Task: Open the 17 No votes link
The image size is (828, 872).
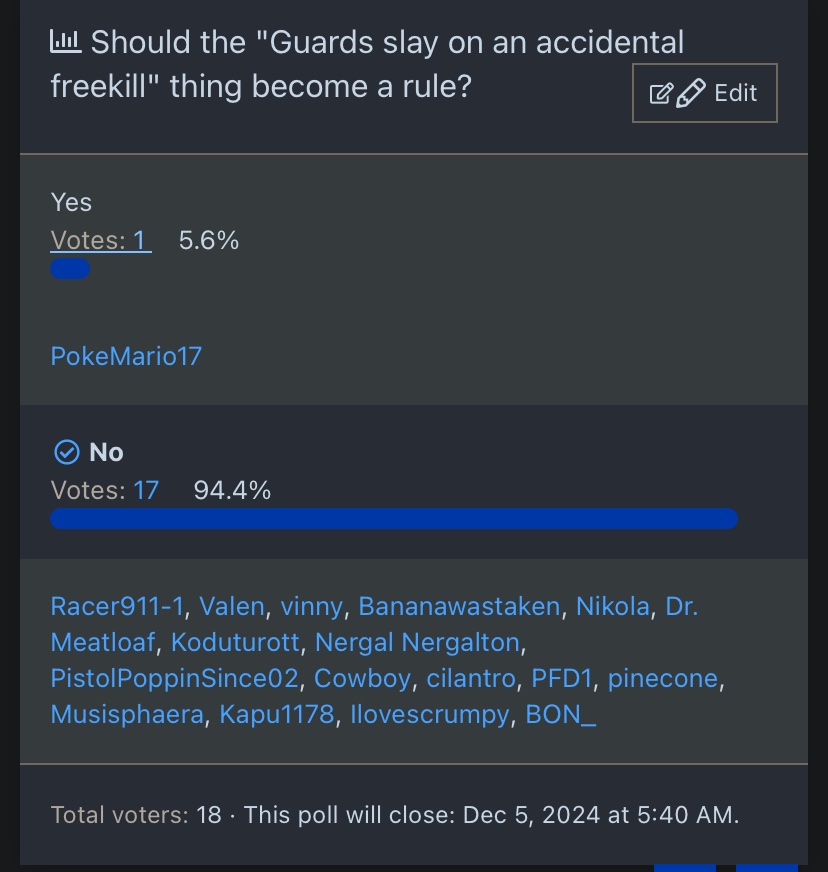Action: click(146, 490)
